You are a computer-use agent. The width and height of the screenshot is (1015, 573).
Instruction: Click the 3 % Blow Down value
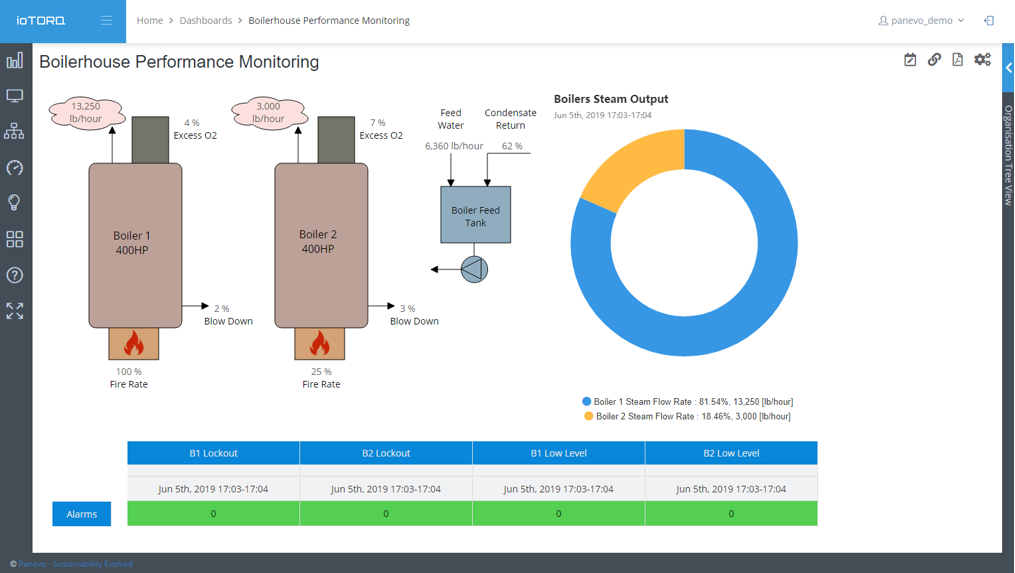click(407, 309)
